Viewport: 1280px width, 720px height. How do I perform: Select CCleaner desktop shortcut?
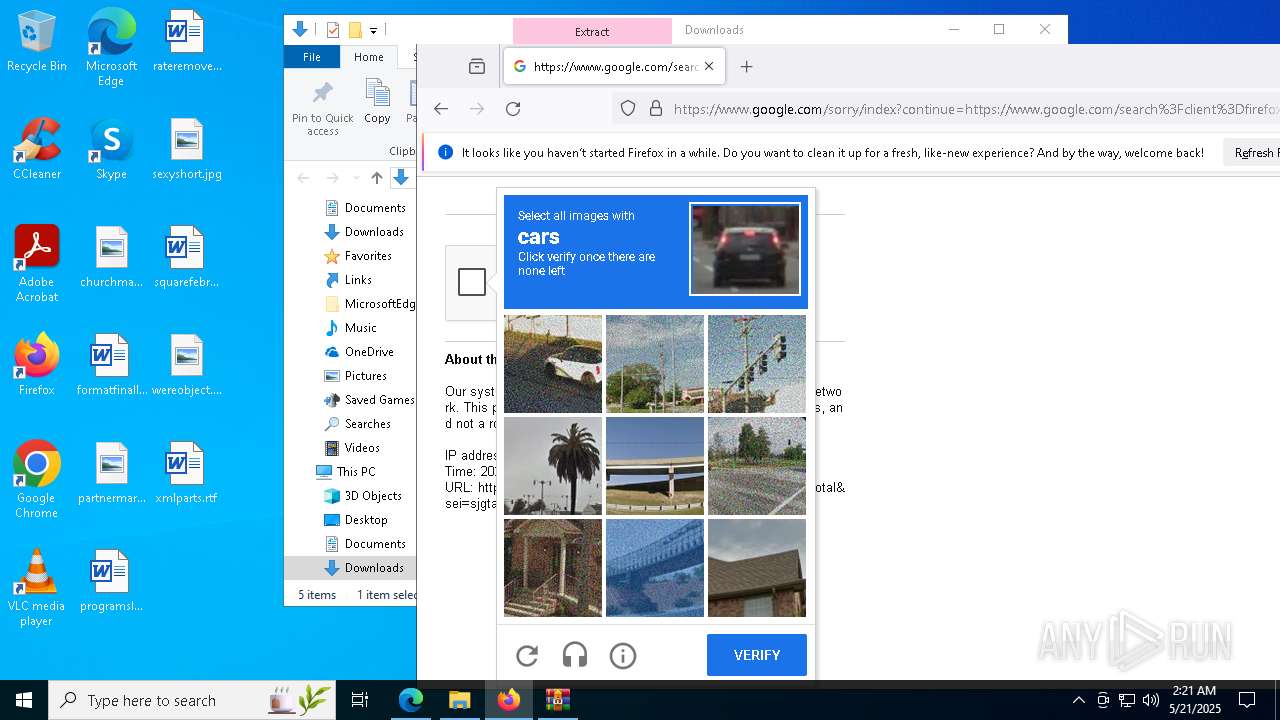[37, 150]
